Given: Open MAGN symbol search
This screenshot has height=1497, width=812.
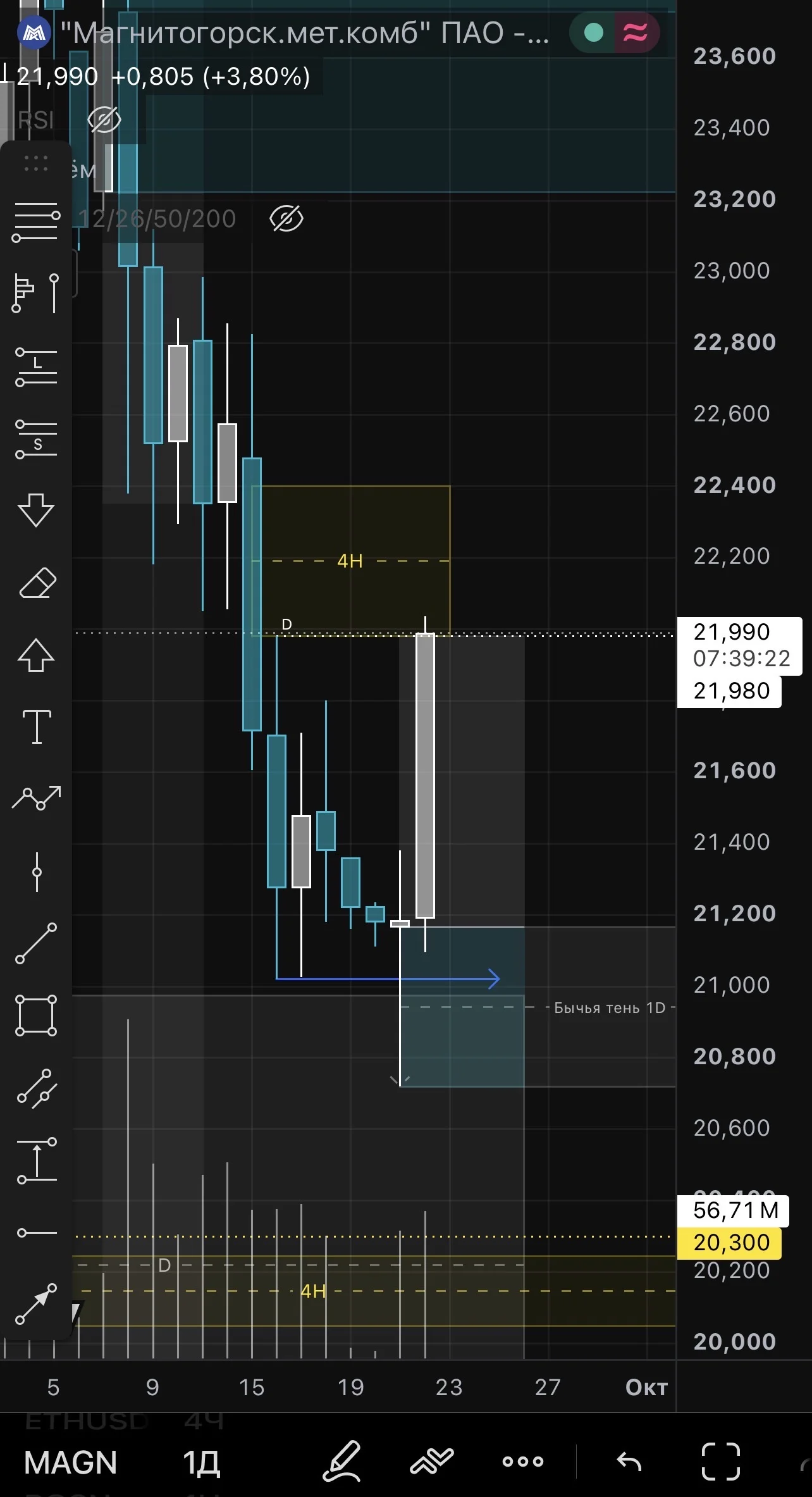Looking at the screenshot, I should [70, 1463].
